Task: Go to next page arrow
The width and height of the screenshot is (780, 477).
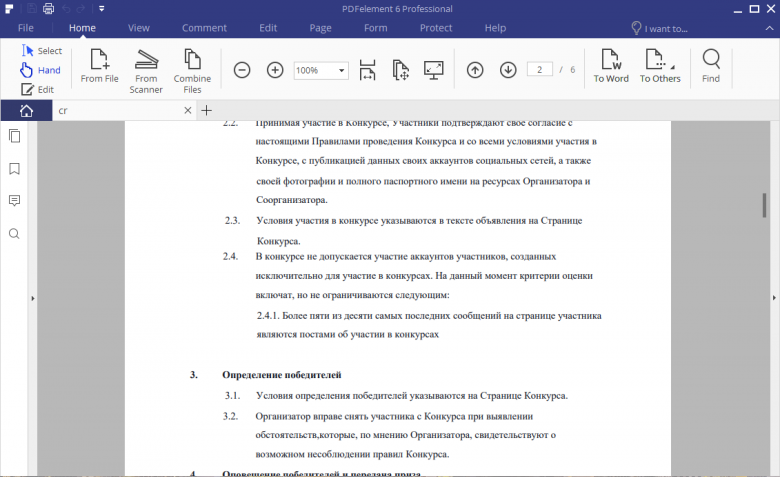Action: tap(508, 70)
